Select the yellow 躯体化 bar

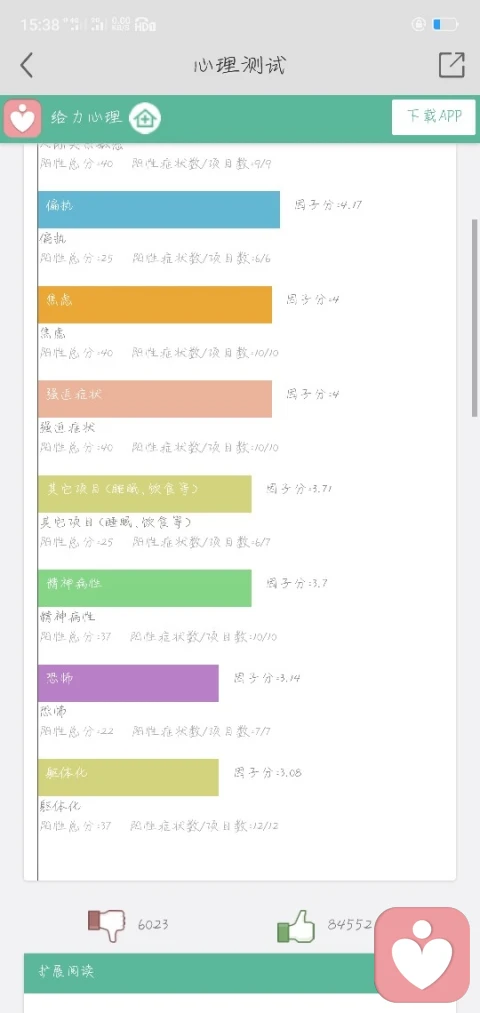point(128,777)
